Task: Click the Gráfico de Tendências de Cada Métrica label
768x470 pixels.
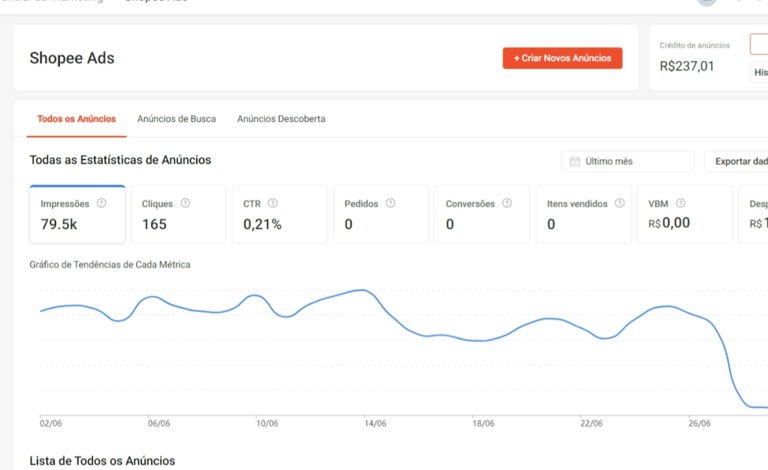Action: click(x=110, y=265)
